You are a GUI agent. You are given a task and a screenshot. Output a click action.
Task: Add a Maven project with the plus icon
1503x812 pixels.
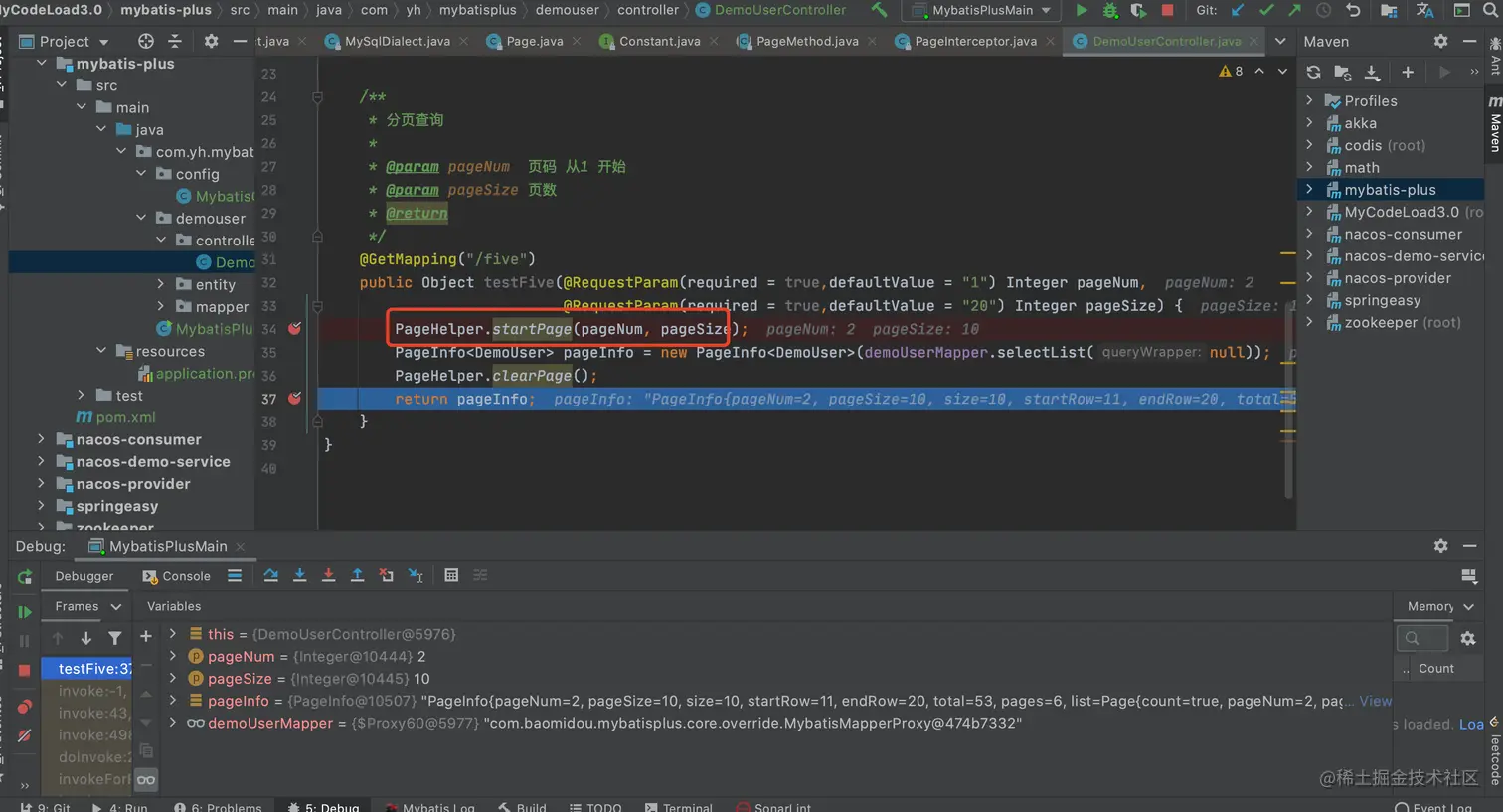(x=1408, y=72)
